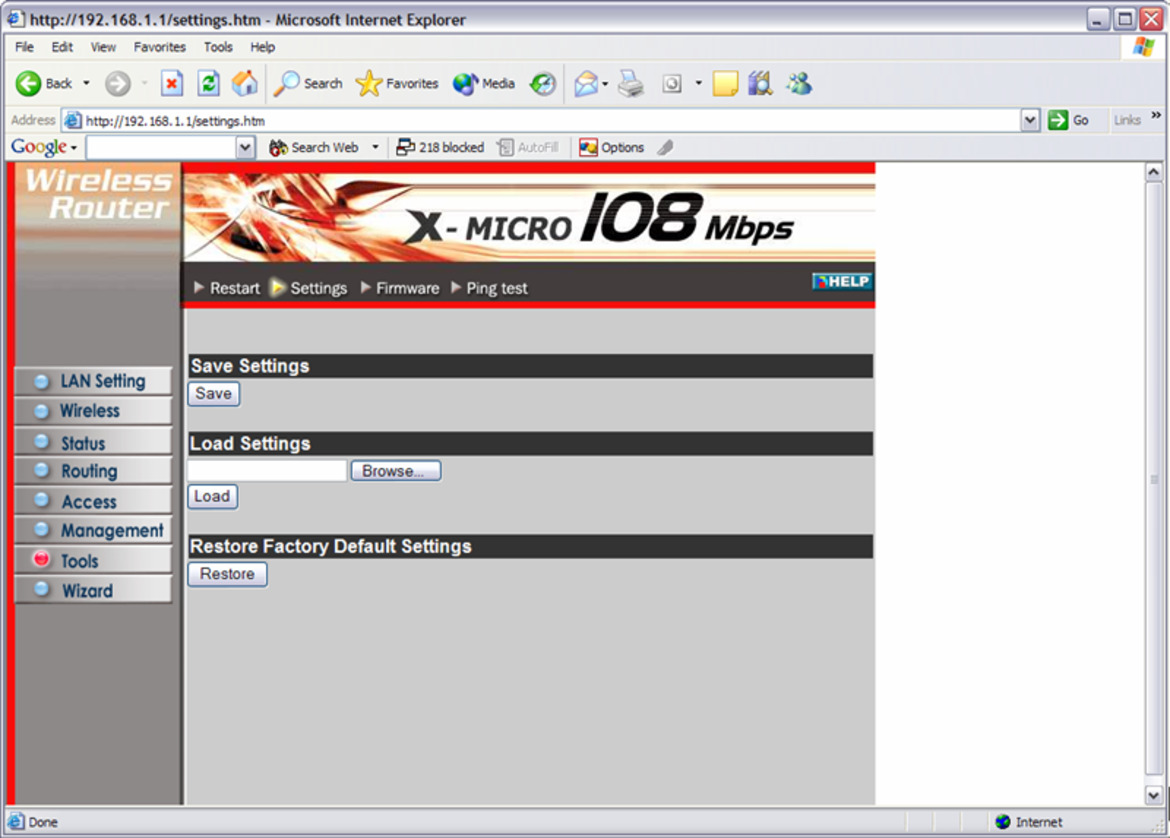
Task: Open the File menu
Action: coord(25,47)
